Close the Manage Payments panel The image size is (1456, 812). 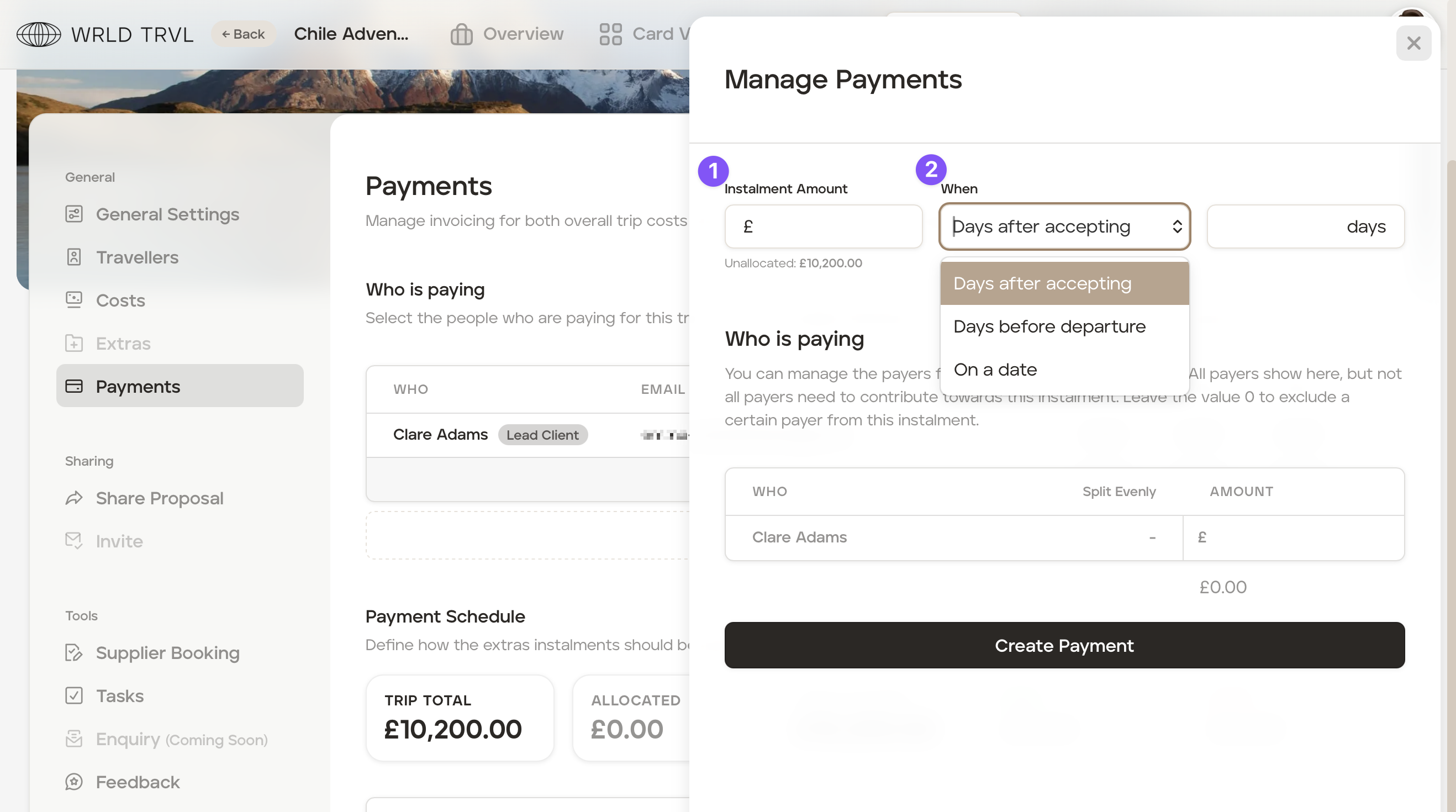pos(1413,44)
